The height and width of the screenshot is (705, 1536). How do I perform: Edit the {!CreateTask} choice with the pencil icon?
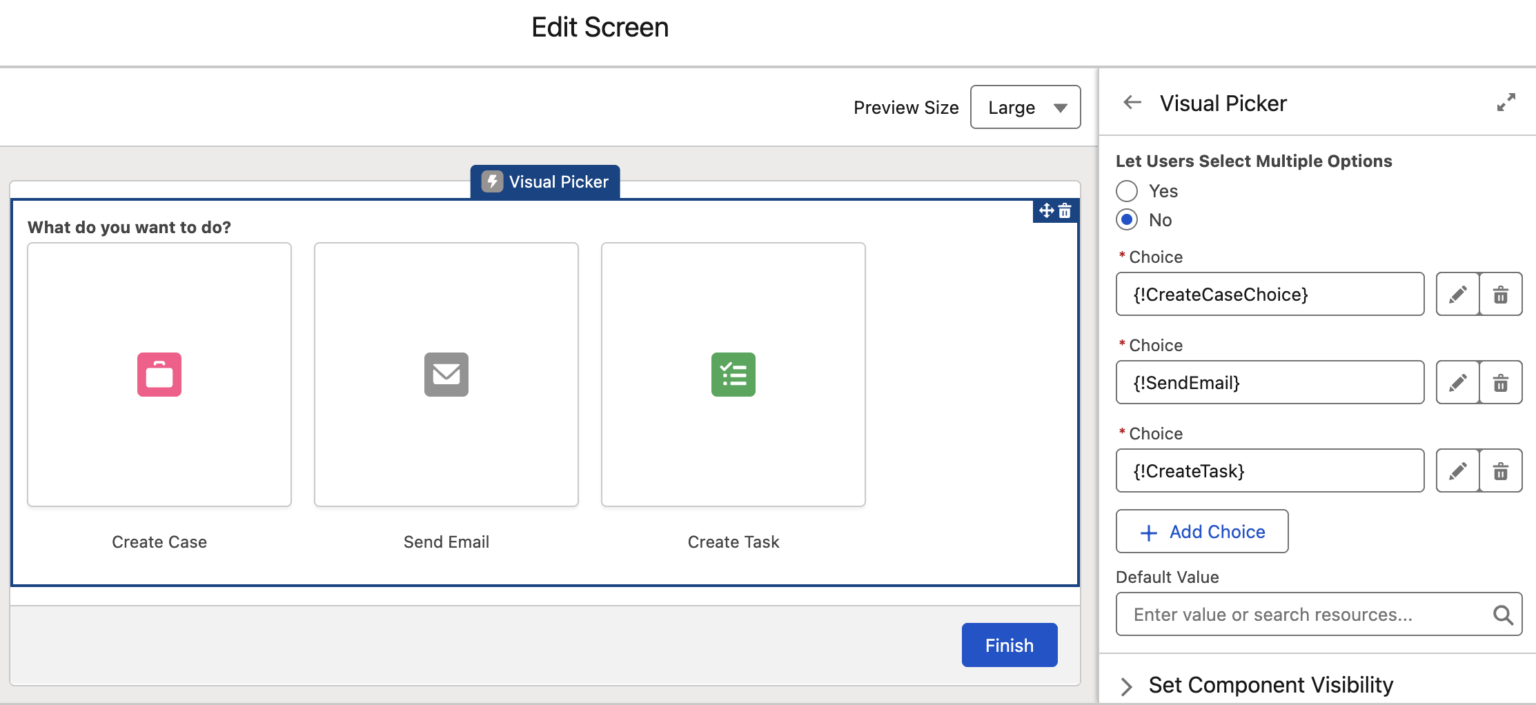click(x=1457, y=470)
